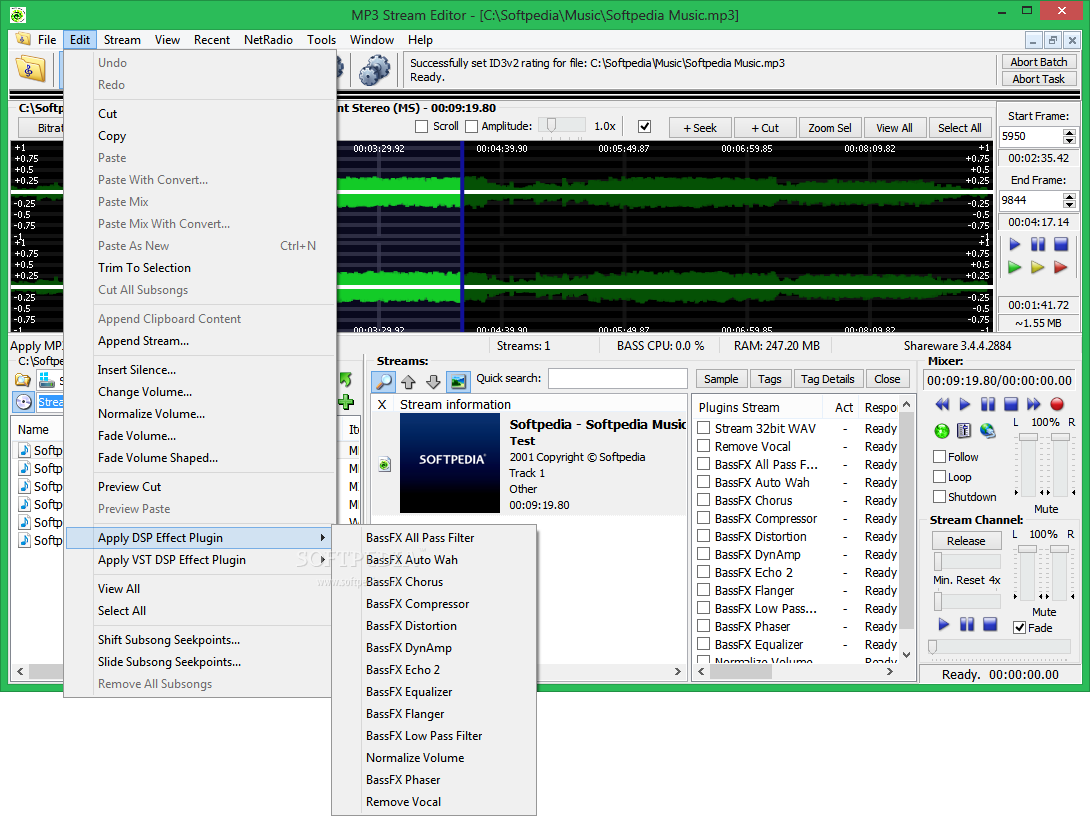Click the Tag Details button

click(827, 379)
